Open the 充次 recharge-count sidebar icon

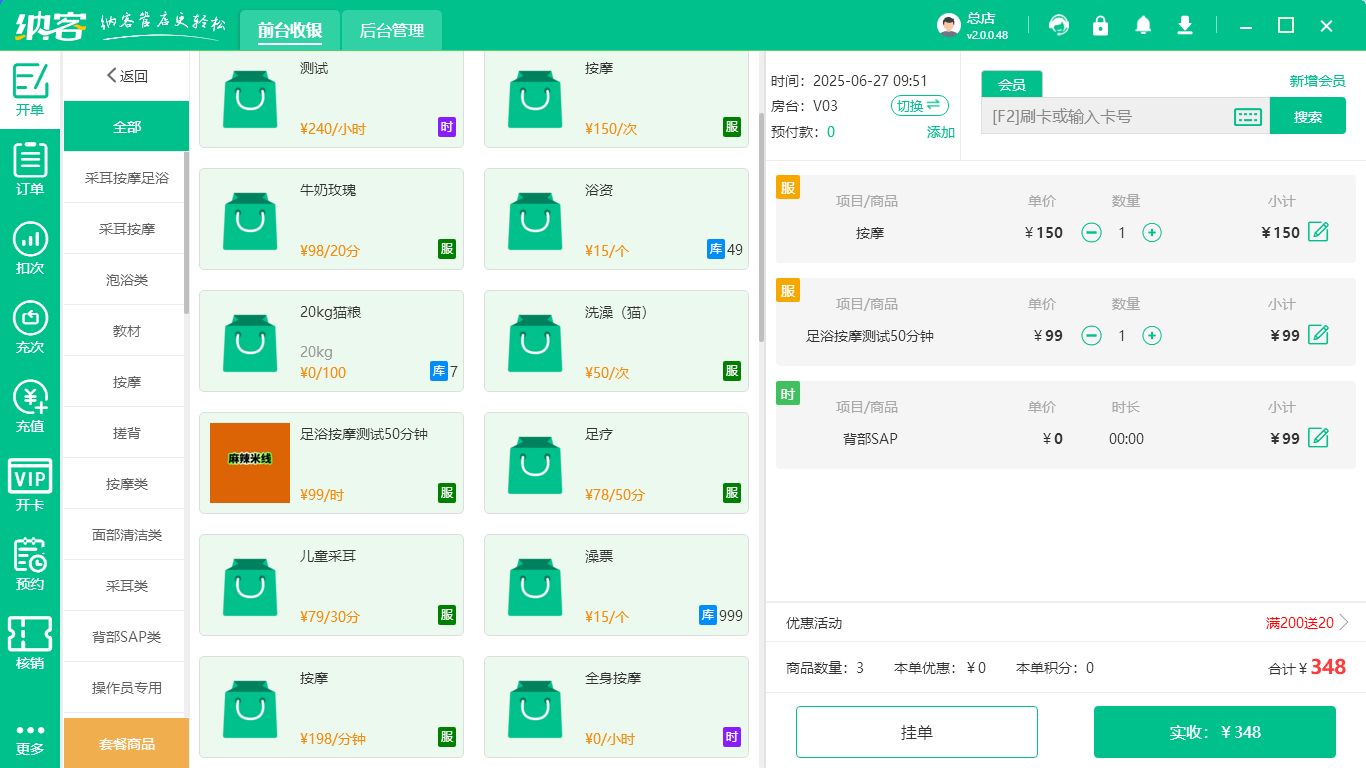coord(30,327)
